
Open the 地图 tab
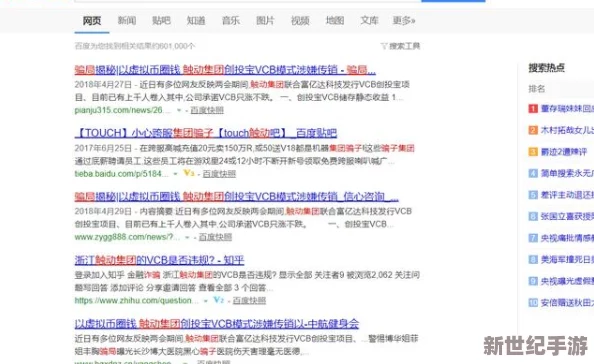click(x=335, y=20)
